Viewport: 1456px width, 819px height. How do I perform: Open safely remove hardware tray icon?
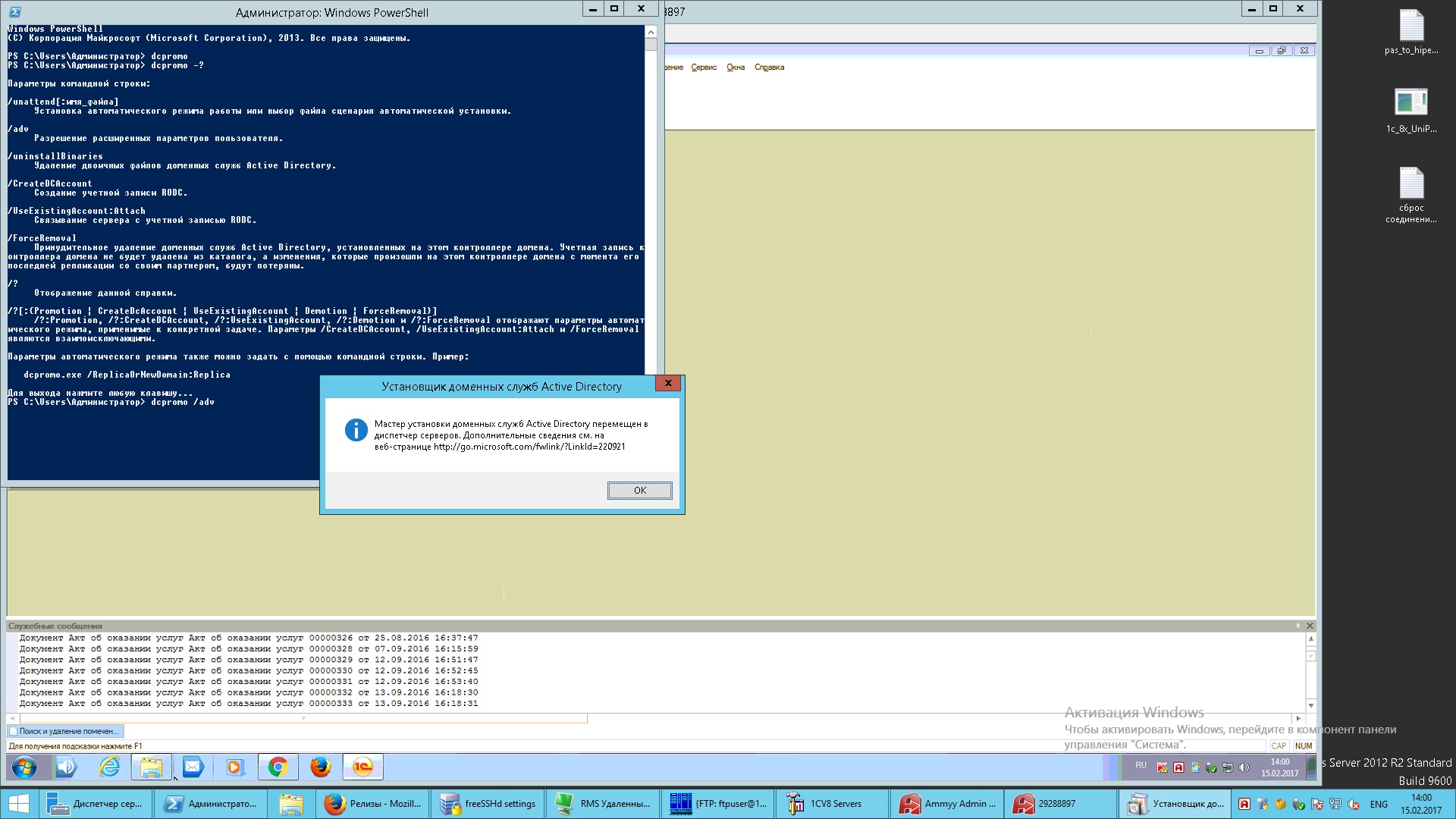(x=1298, y=804)
